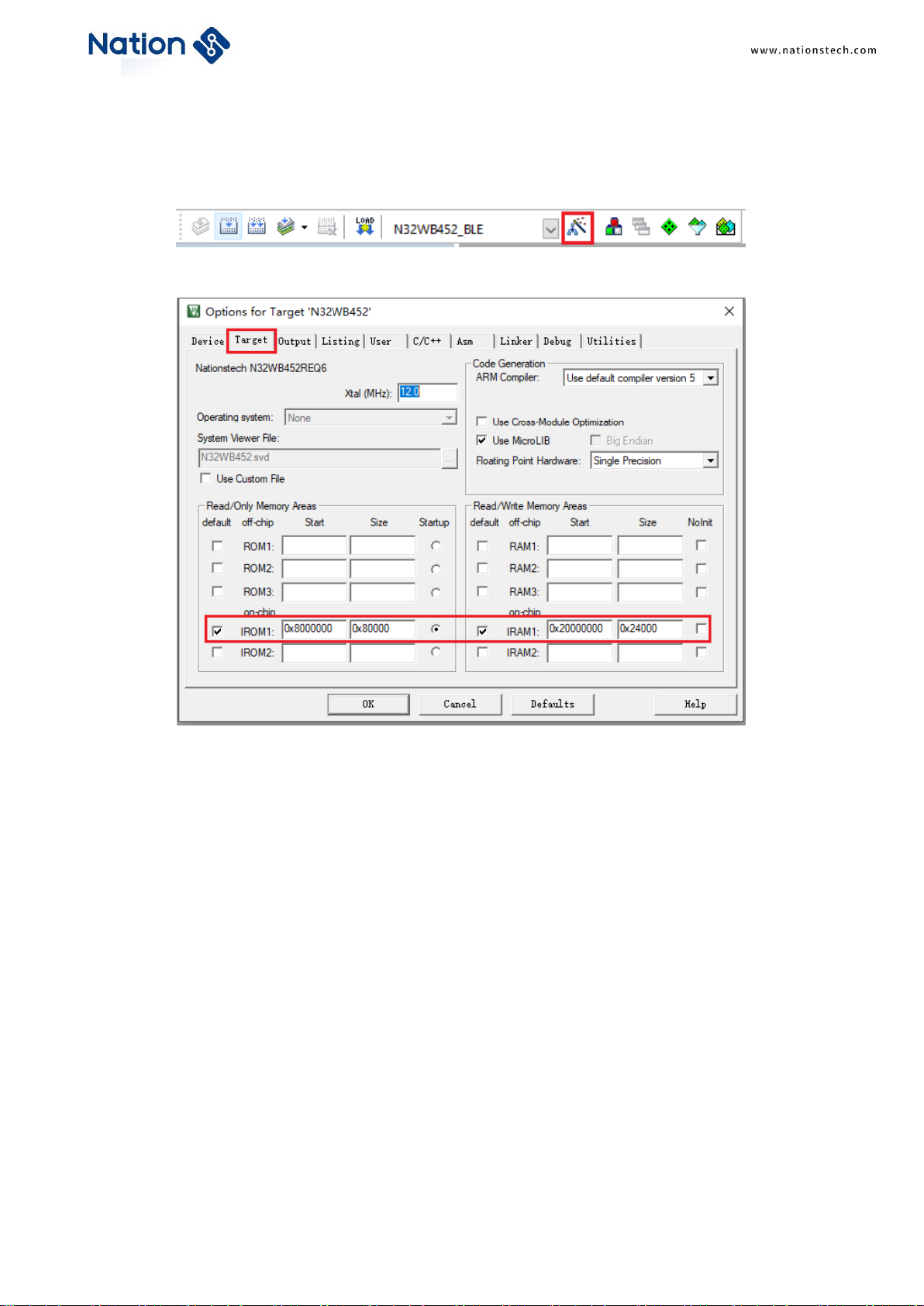This screenshot has width=924, height=1306.
Task: Click the Batch Build toolbar icon
Action: coord(285,227)
